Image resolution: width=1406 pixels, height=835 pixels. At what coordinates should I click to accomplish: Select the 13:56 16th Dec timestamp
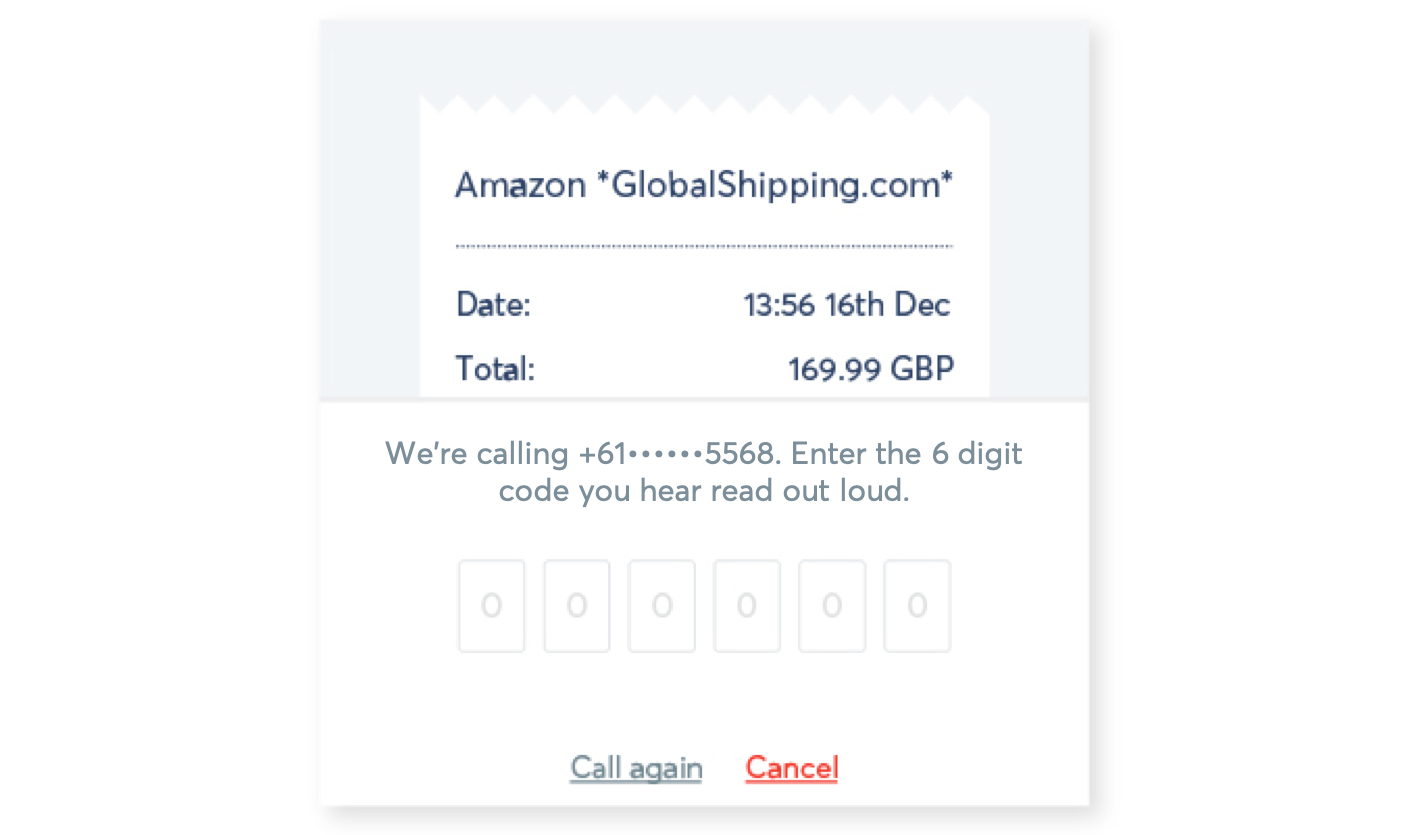[846, 304]
